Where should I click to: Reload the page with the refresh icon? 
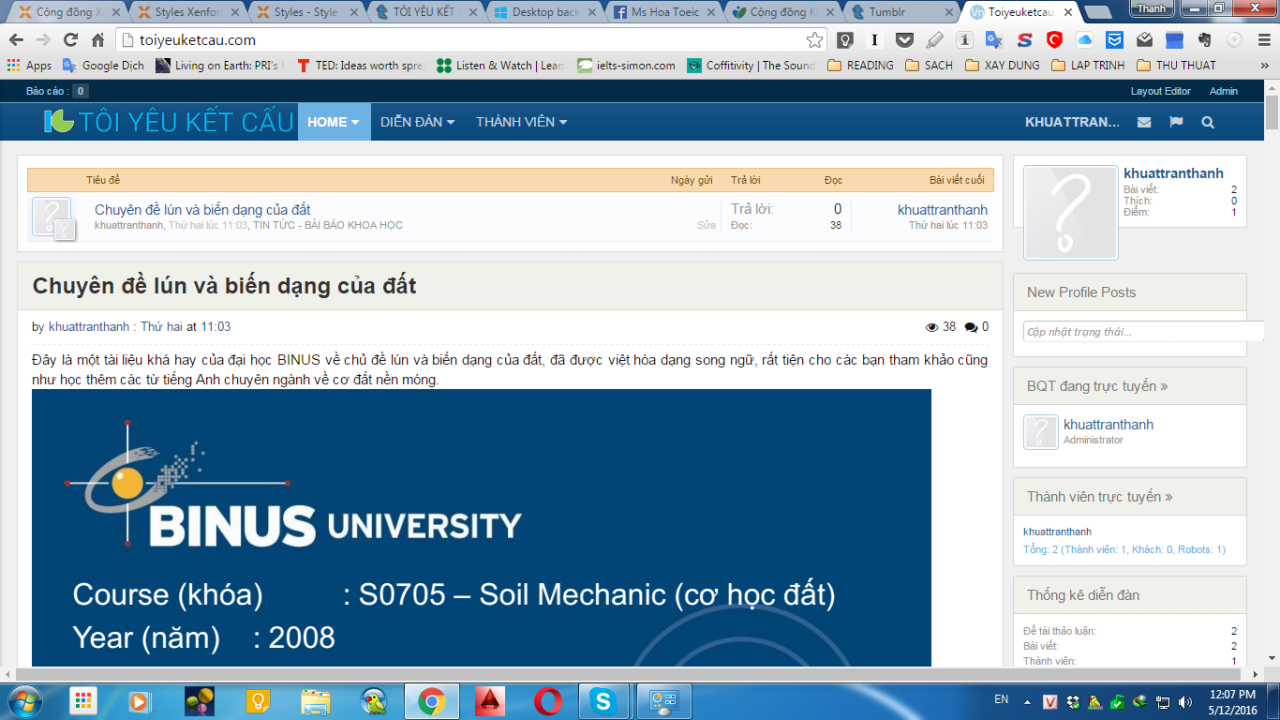click(70, 40)
